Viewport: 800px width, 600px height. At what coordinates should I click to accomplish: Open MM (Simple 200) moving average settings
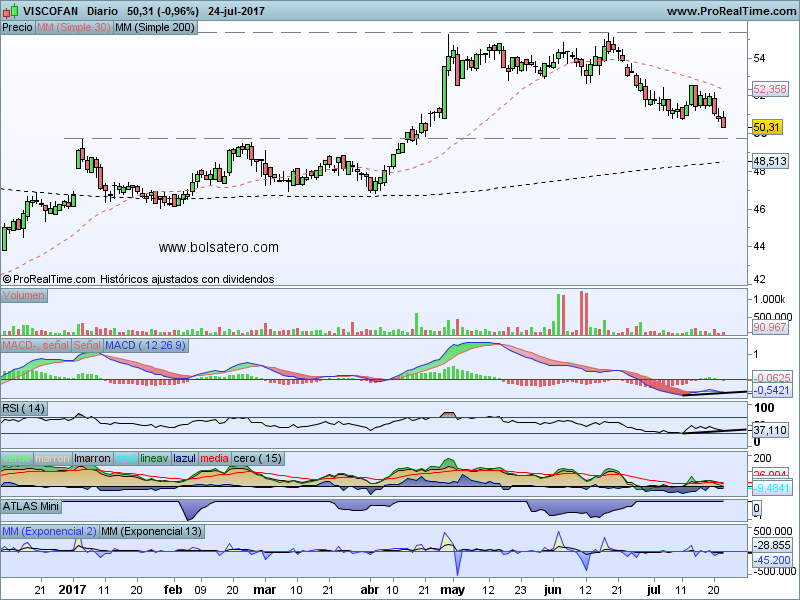[155, 28]
